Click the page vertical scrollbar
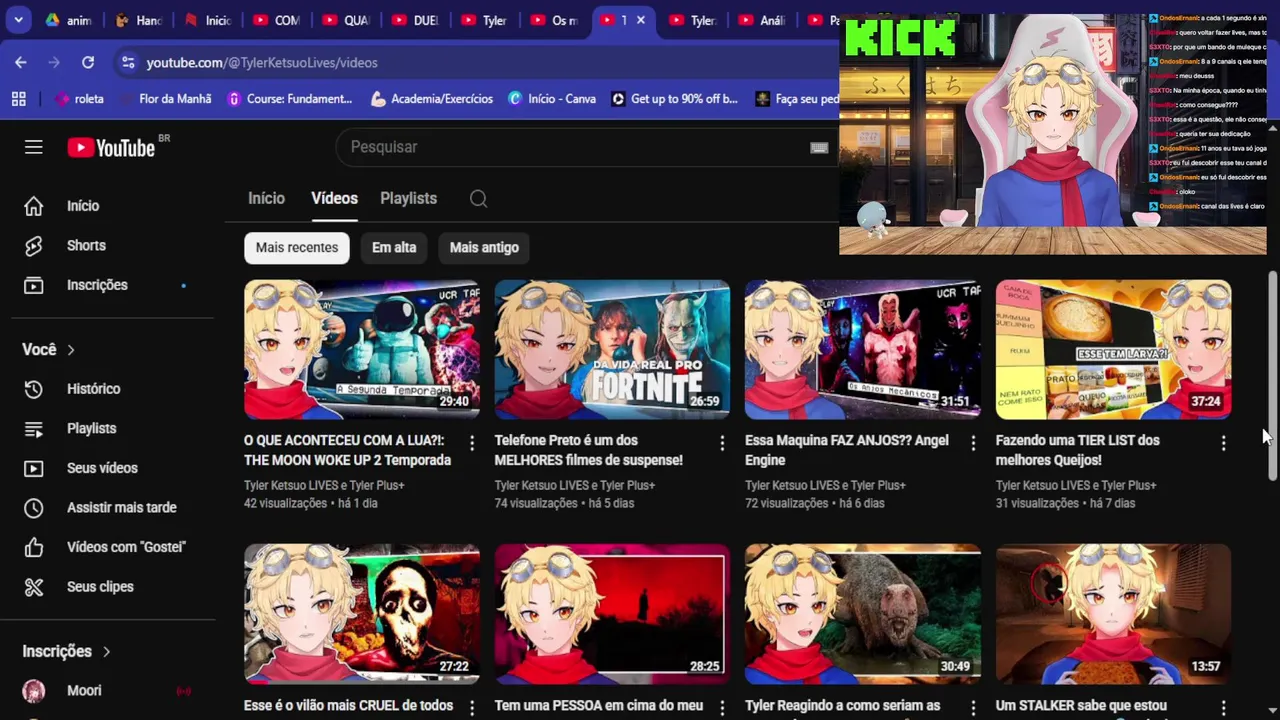1280x720 pixels. (1272, 375)
